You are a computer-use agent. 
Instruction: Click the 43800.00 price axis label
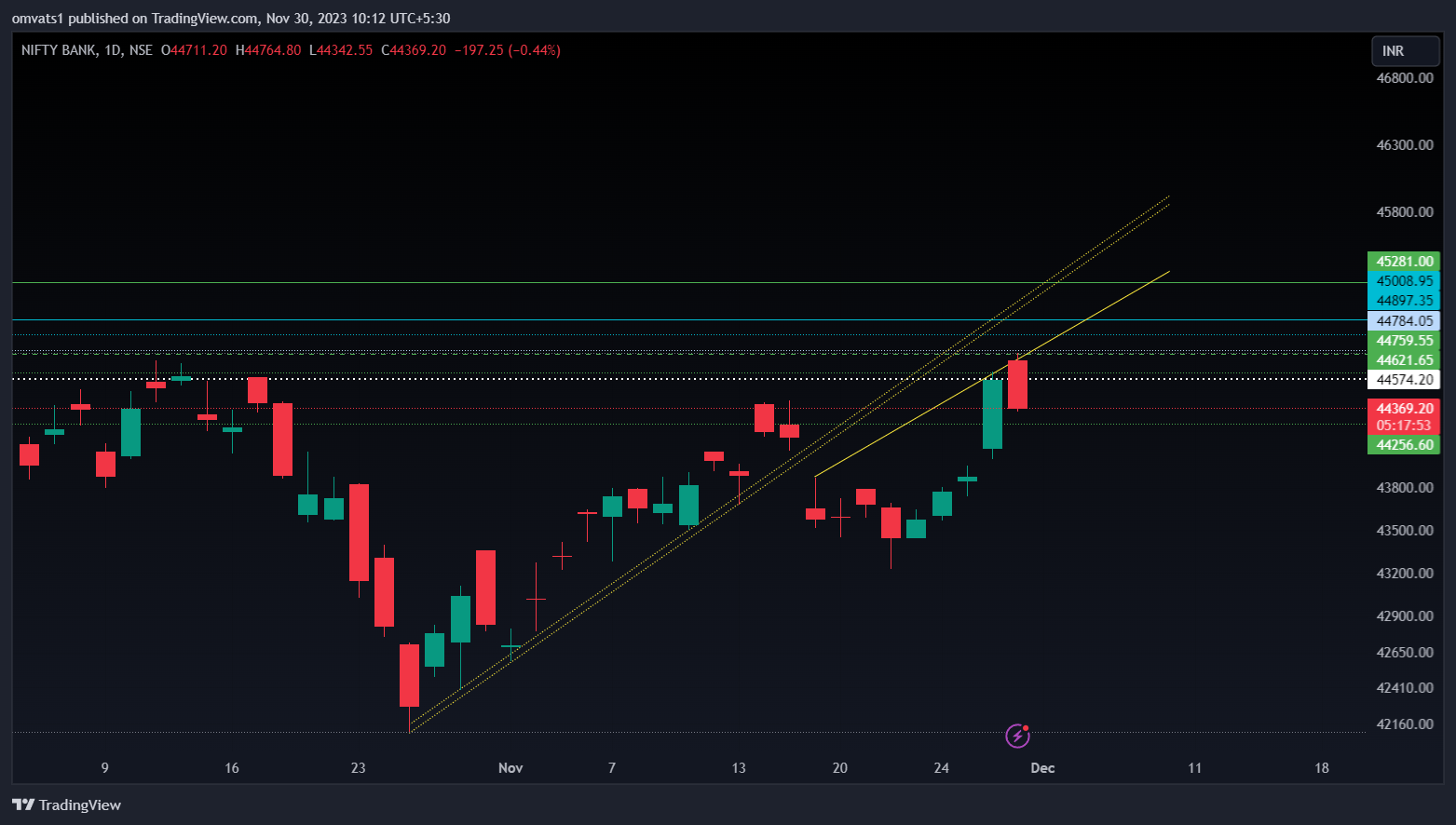pos(1405,488)
